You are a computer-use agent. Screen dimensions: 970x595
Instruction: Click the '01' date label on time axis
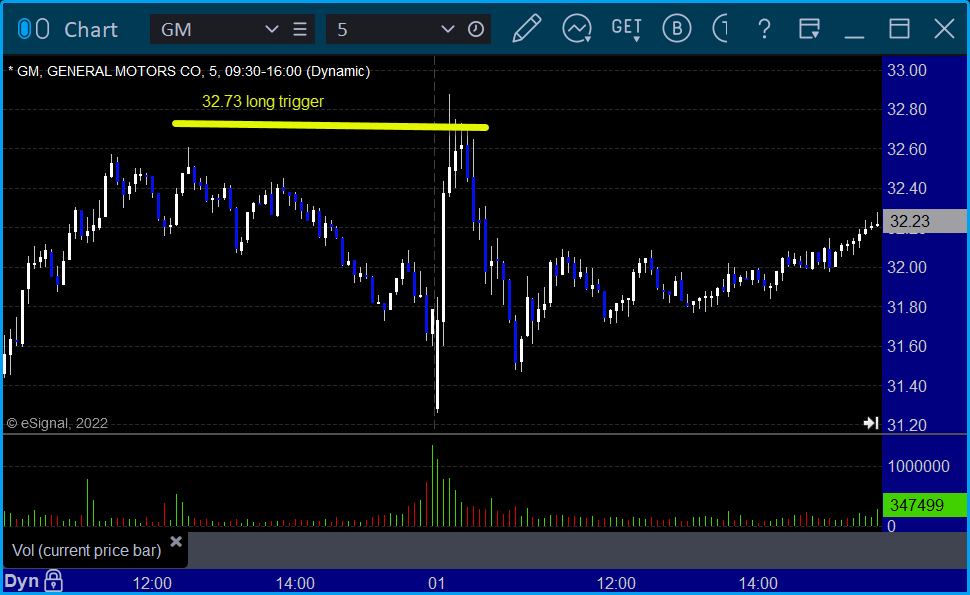[437, 583]
